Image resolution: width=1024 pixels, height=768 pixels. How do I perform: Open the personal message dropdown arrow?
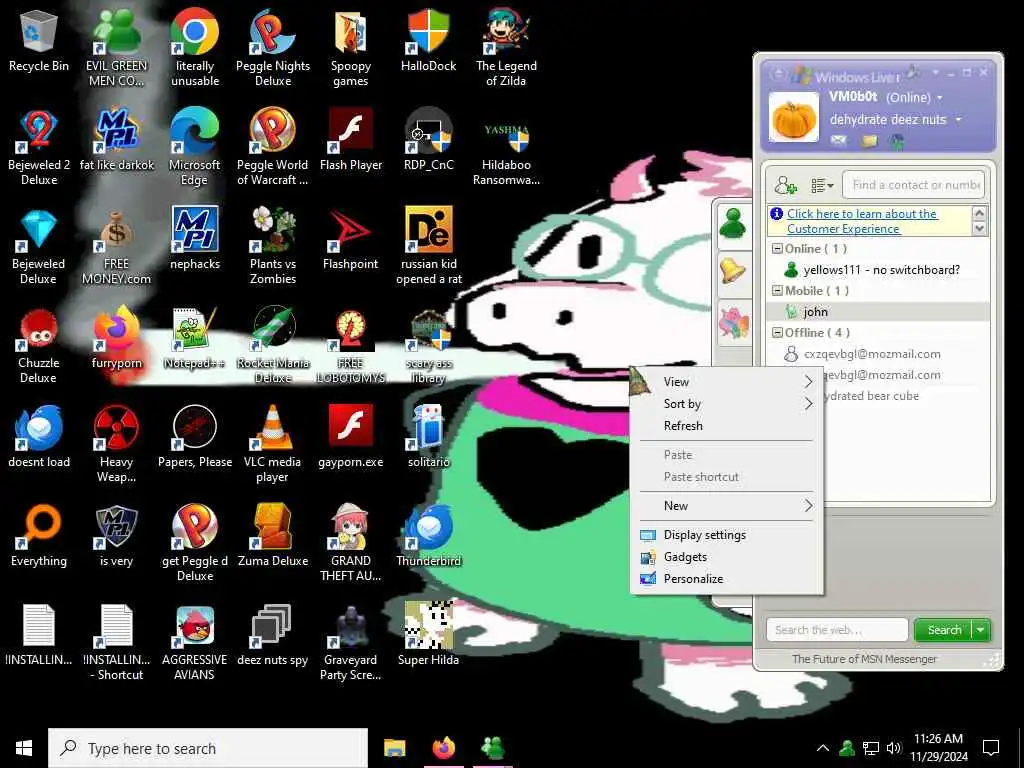point(959,120)
